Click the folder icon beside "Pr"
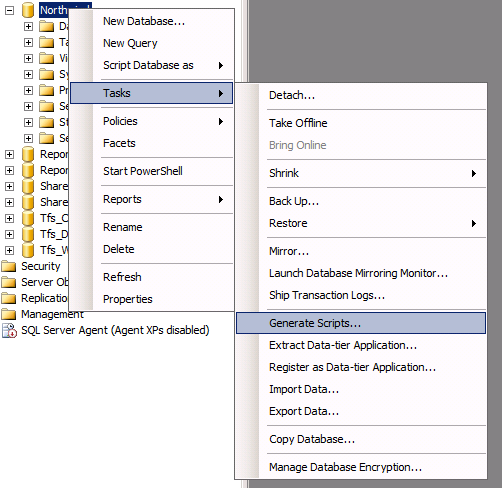The image size is (502, 488). click(46, 90)
